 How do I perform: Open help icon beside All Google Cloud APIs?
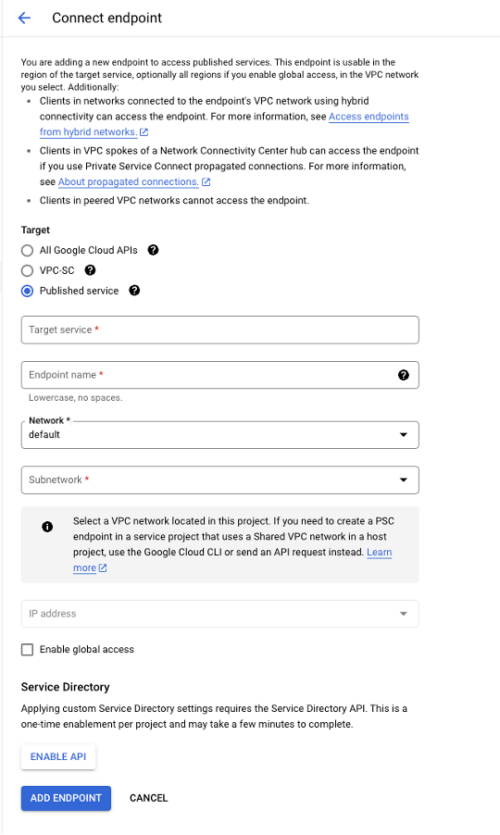[153, 250]
